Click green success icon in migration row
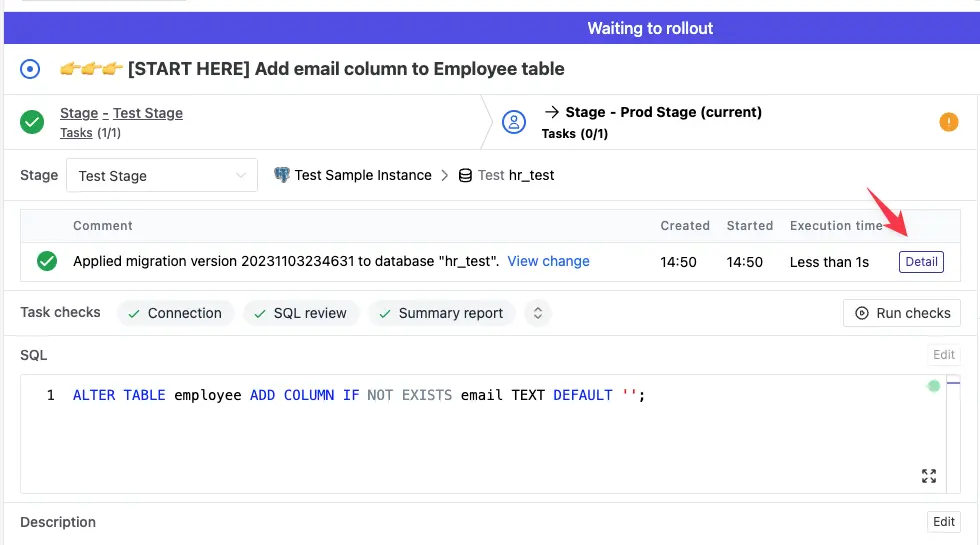980x545 pixels. pos(46,262)
